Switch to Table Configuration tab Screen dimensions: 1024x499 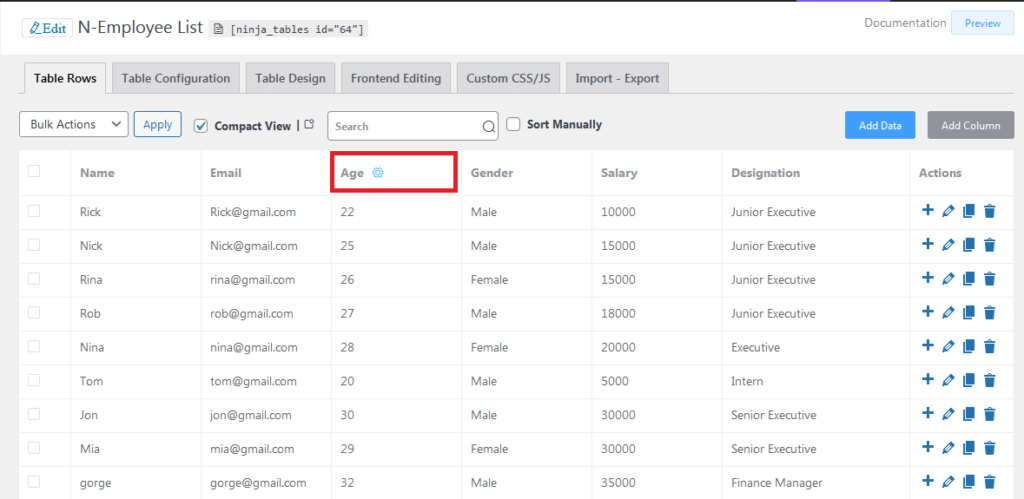click(176, 78)
